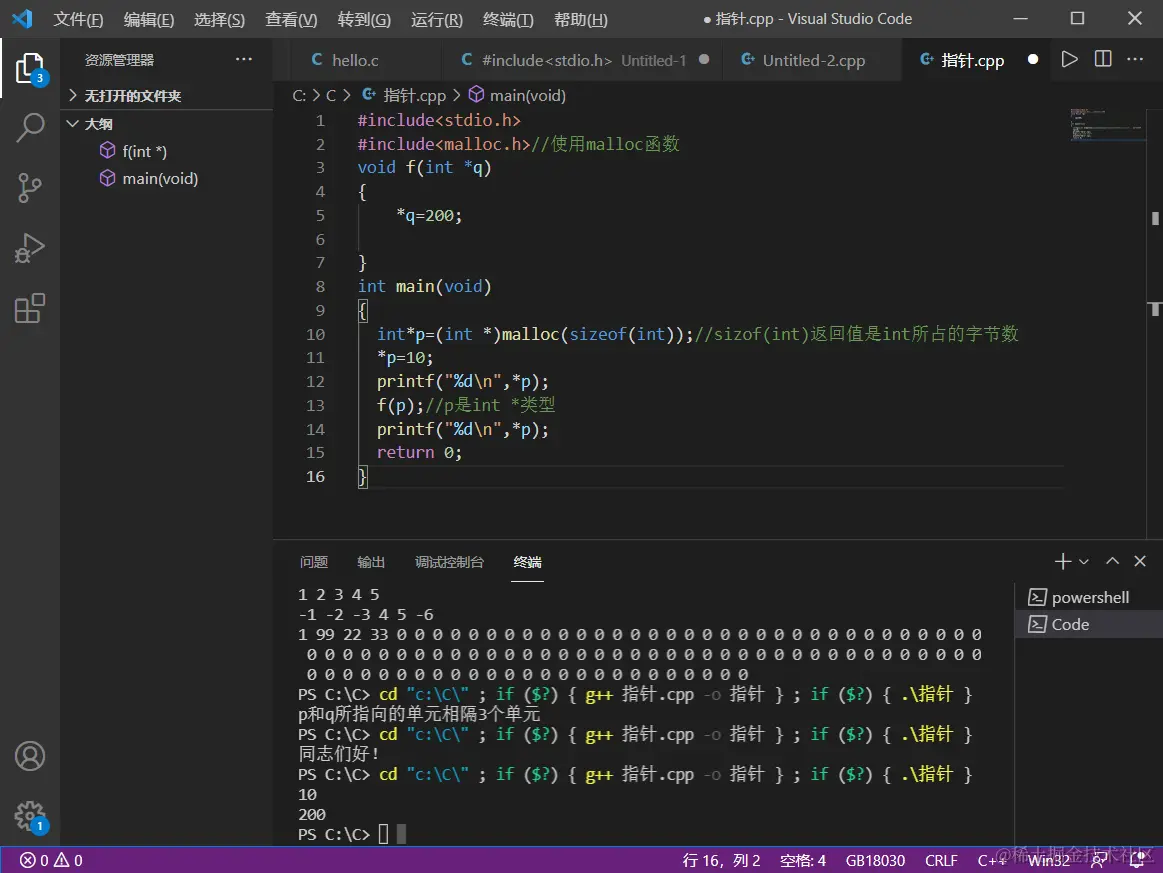Viewport: 1163px width, 873px height.
Task: Open the 运行(R) menu
Action: tap(437, 19)
